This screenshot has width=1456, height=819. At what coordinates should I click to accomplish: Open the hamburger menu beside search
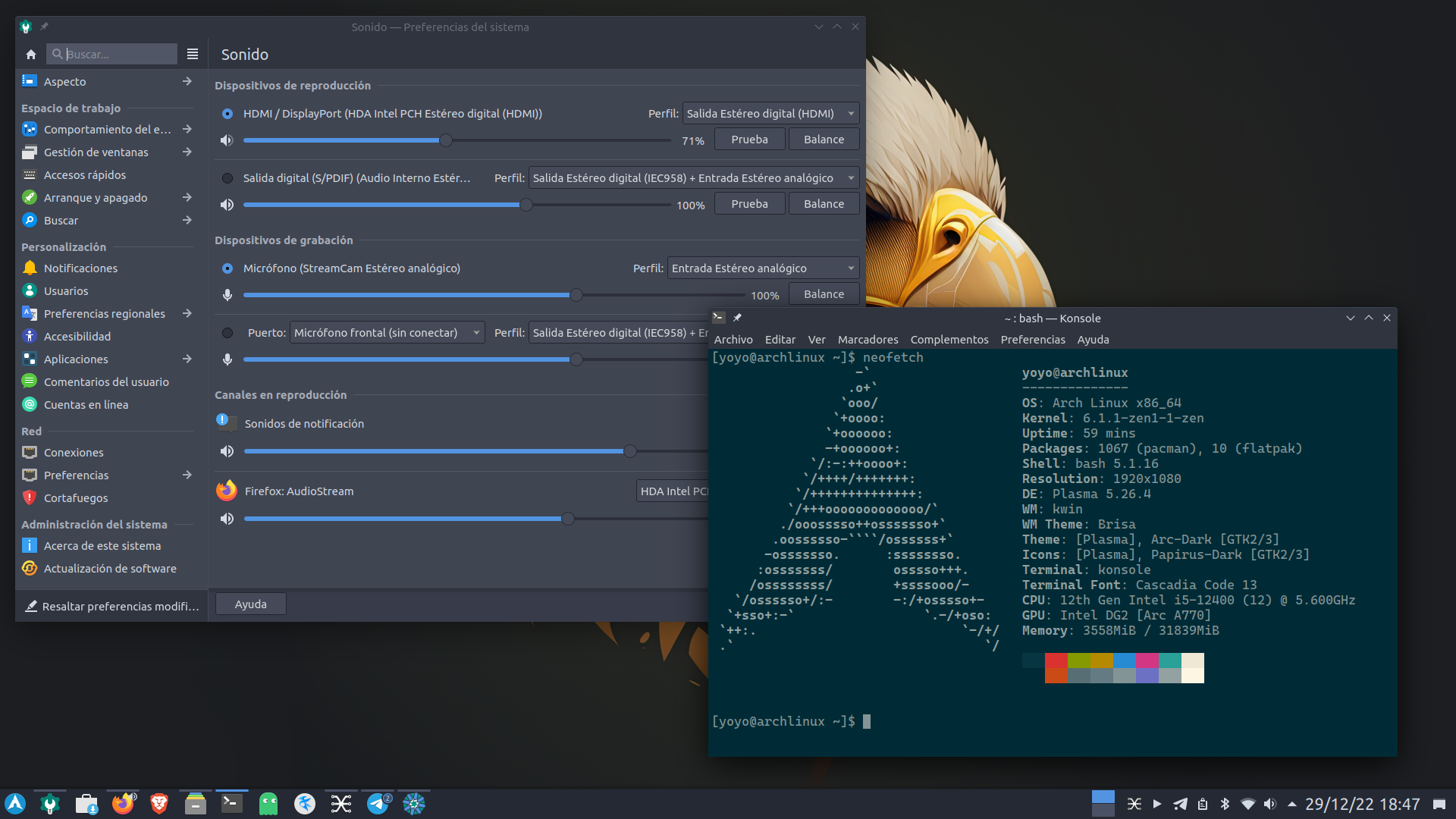click(193, 55)
